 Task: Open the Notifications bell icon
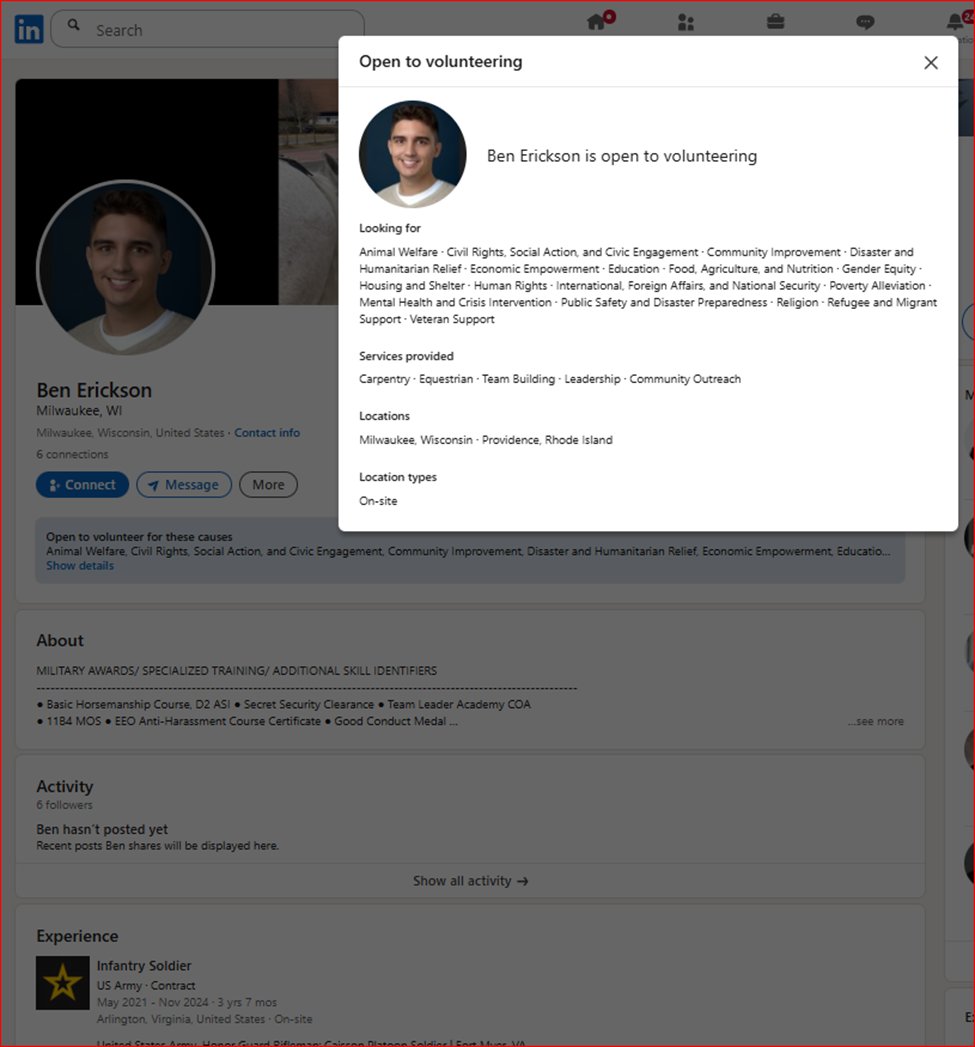955,22
